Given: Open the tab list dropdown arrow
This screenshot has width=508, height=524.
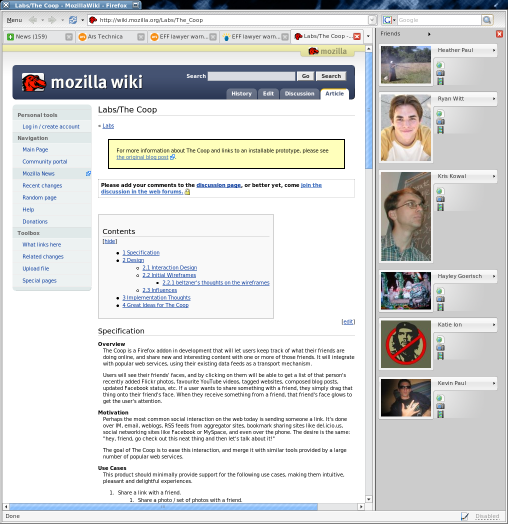Looking at the screenshot, I should 368,36.
